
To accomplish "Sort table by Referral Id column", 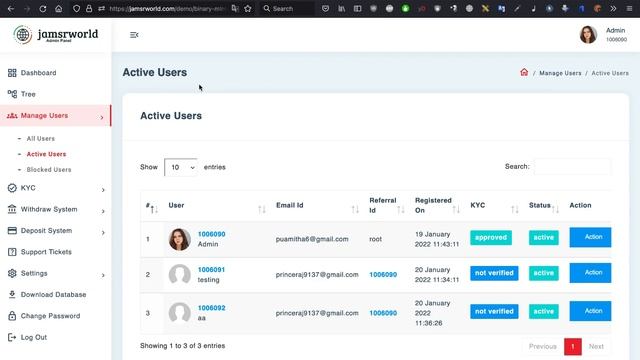I will pyautogui.click(x=387, y=206).
